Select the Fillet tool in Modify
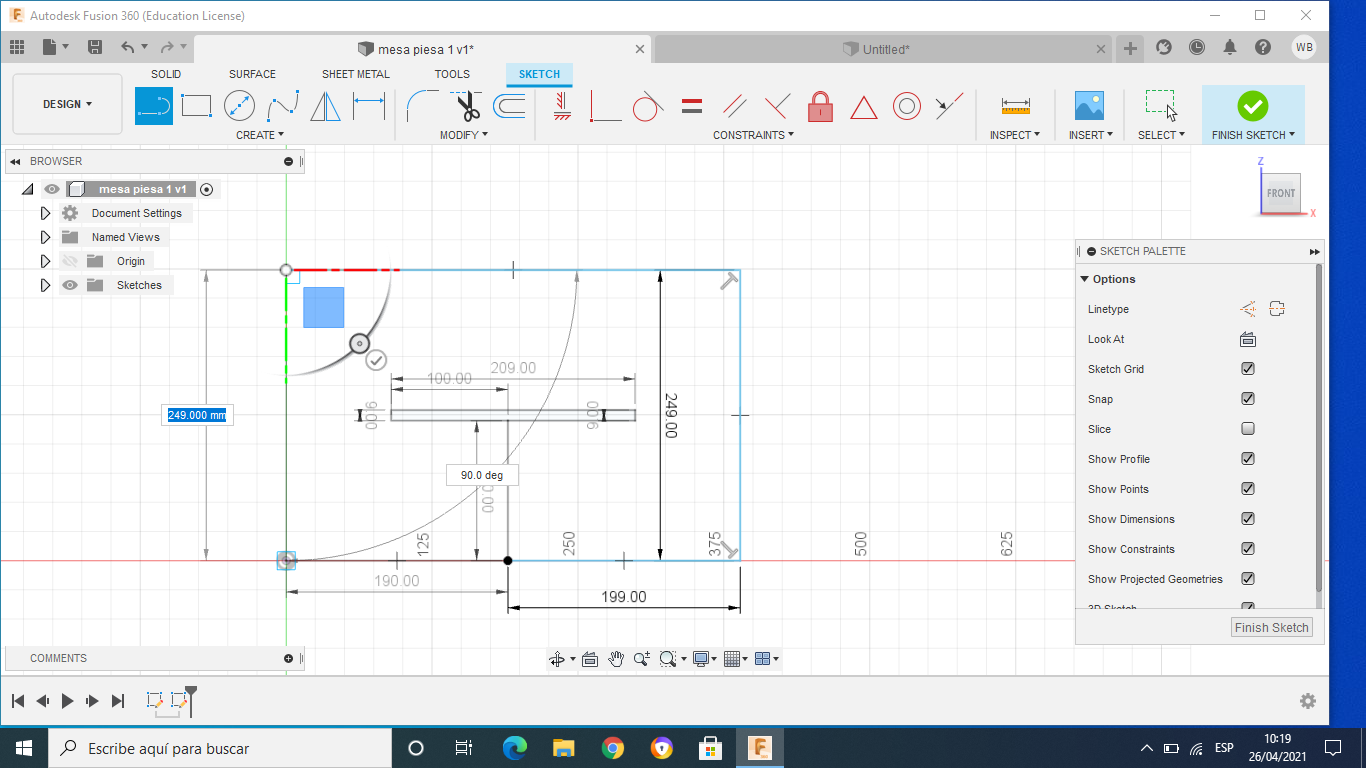This screenshot has height=768, width=1366. point(424,105)
